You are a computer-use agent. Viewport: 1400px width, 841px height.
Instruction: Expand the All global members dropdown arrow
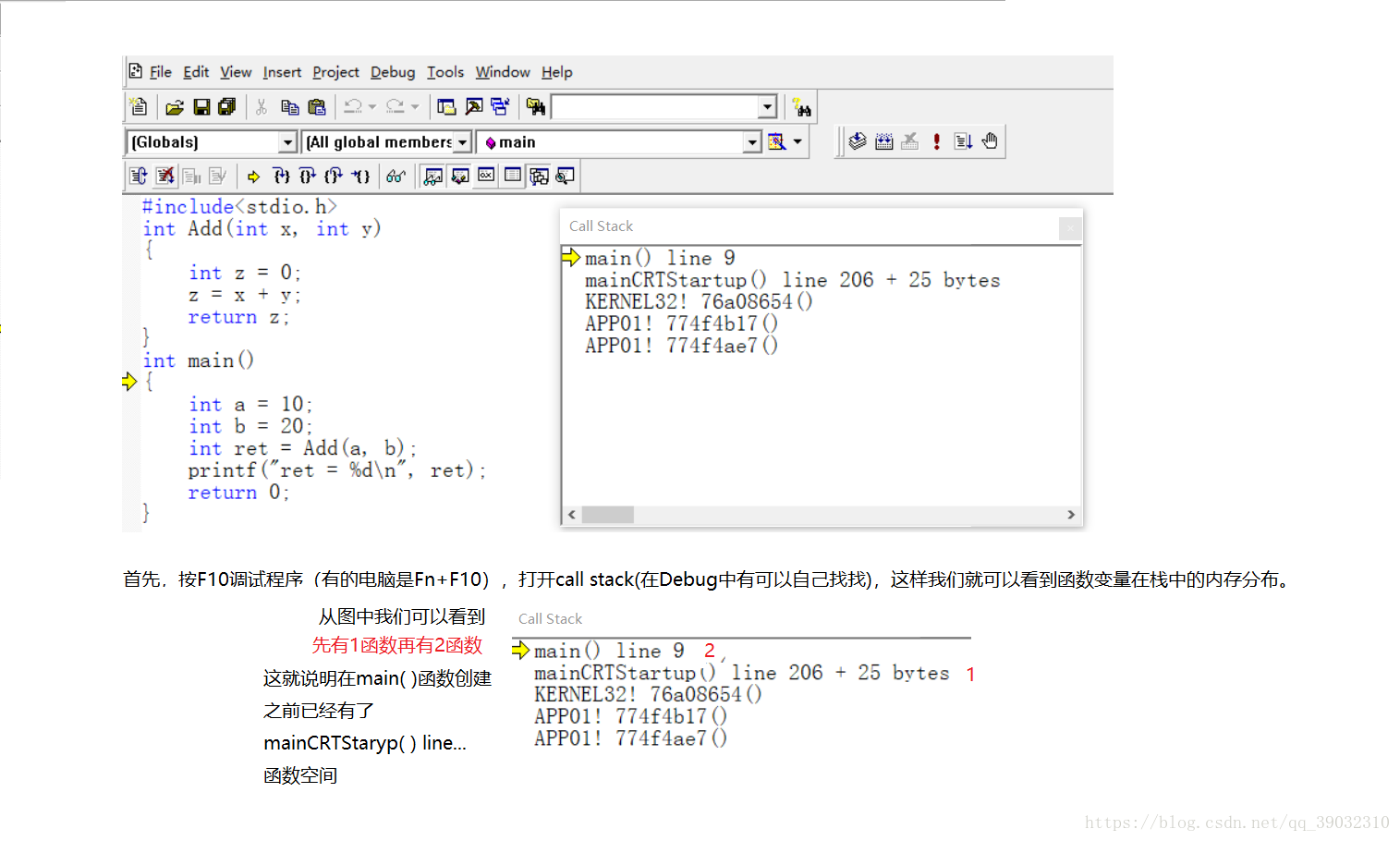click(x=463, y=142)
